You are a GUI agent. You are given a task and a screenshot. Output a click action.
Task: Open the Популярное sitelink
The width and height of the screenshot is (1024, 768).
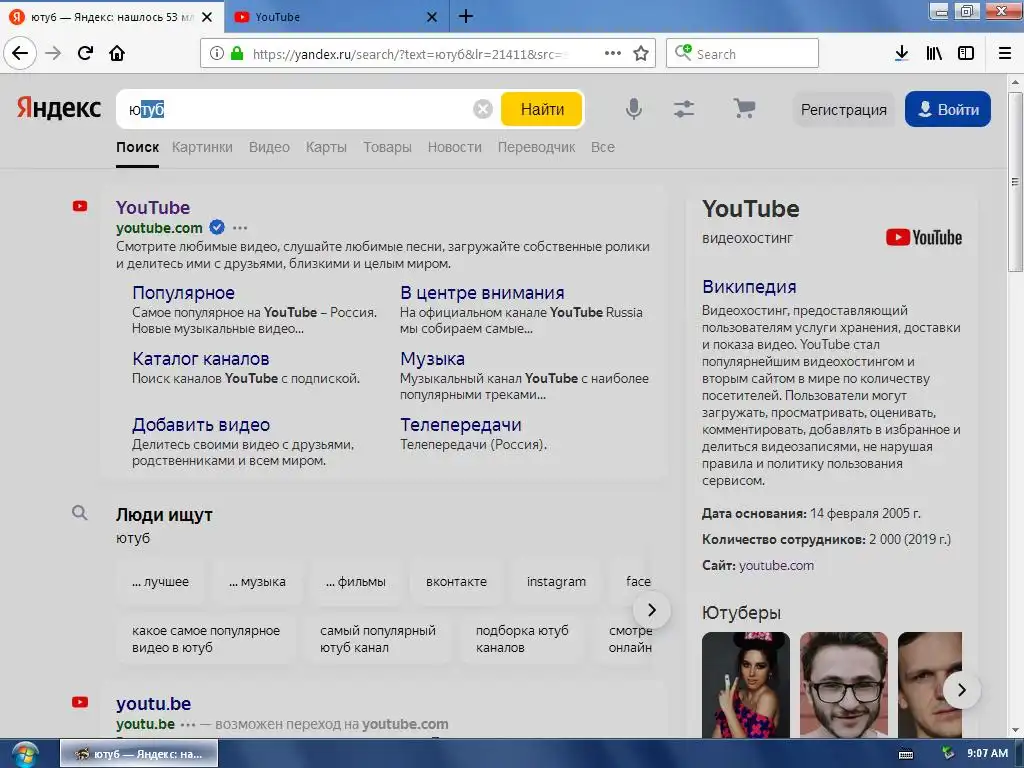tap(184, 293)
